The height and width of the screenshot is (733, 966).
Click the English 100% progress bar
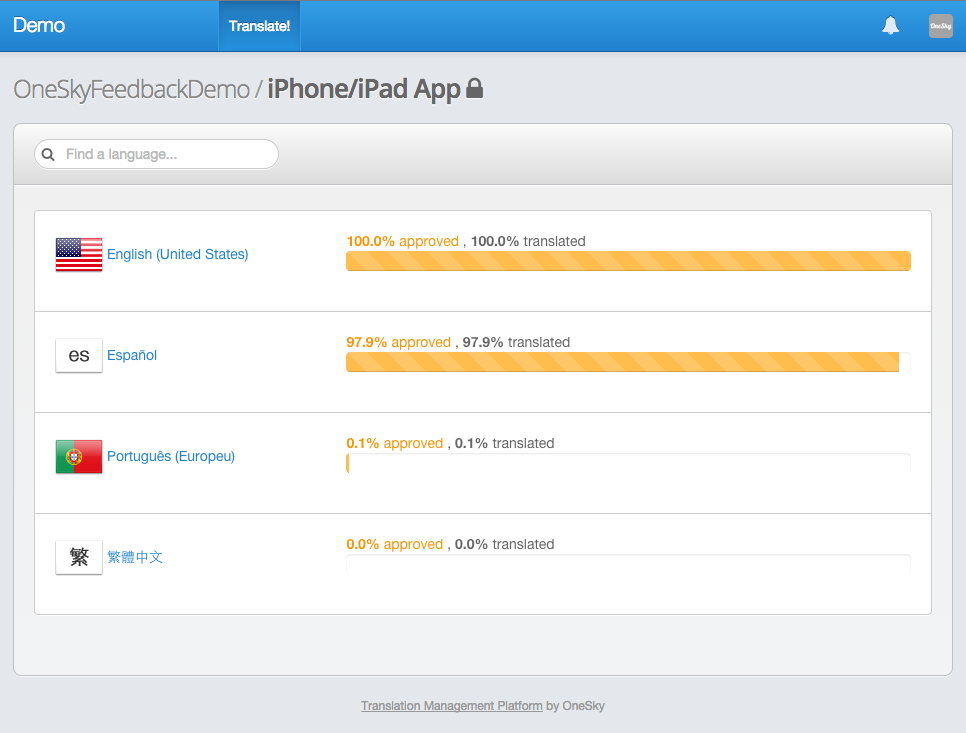tap(628, 261)
